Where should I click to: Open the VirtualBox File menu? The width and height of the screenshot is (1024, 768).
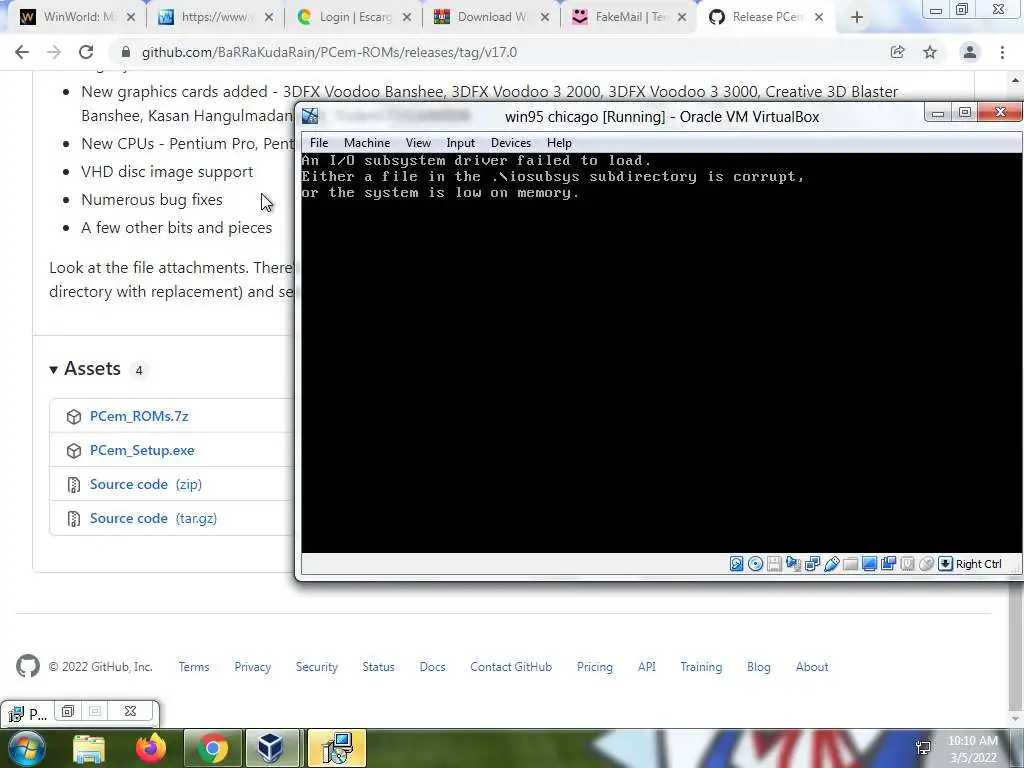(x=319, y=142)
